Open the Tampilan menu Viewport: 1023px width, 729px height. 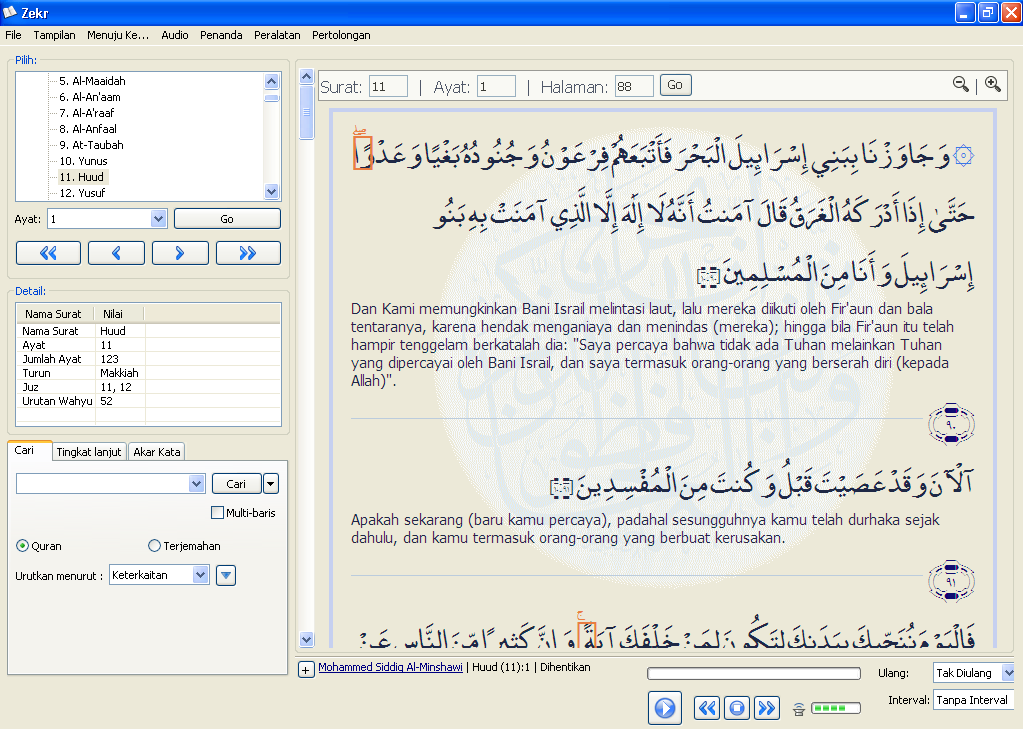pyautogui.click(x=54, y=35)
